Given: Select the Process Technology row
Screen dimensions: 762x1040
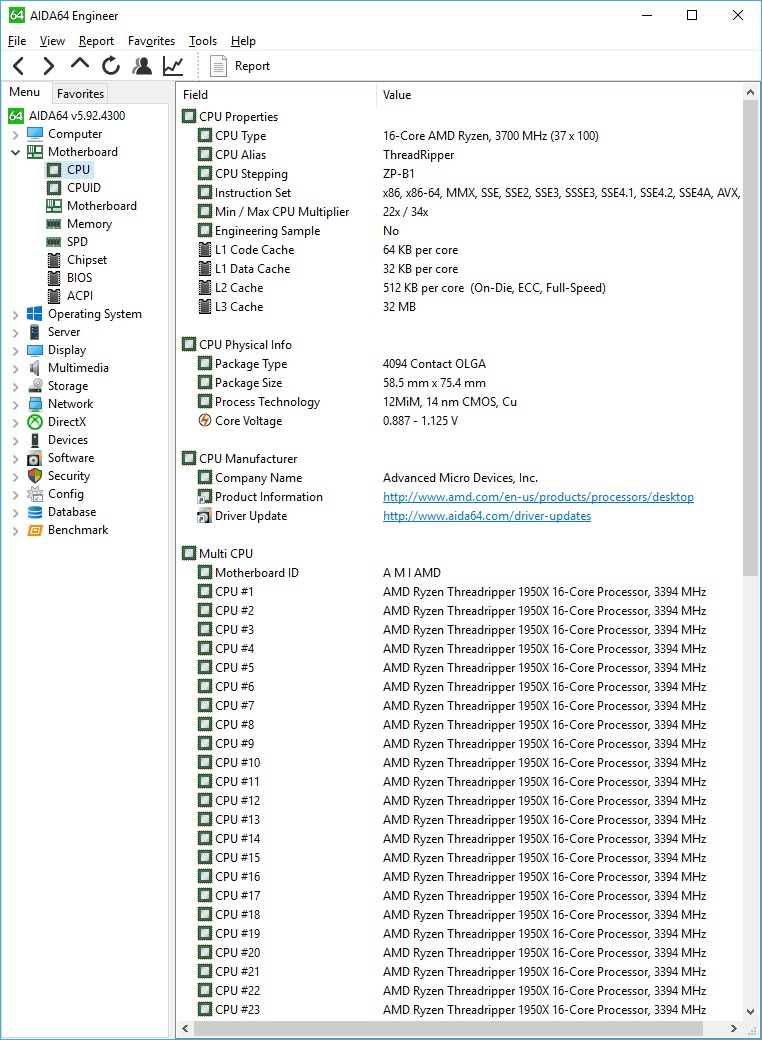Looking at the screenshot, I should (x=460, y=402).
